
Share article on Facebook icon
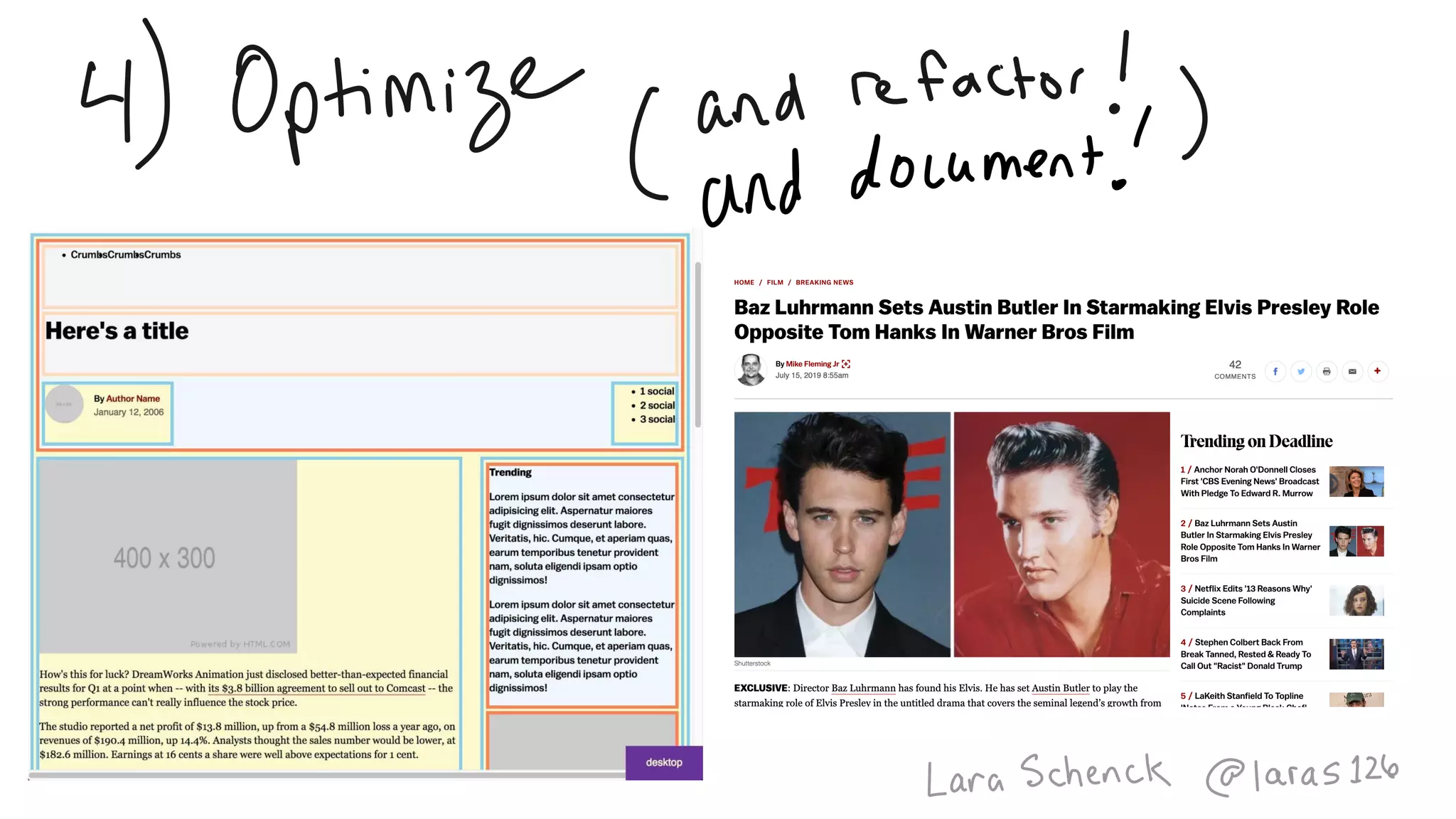(1275, 371)
